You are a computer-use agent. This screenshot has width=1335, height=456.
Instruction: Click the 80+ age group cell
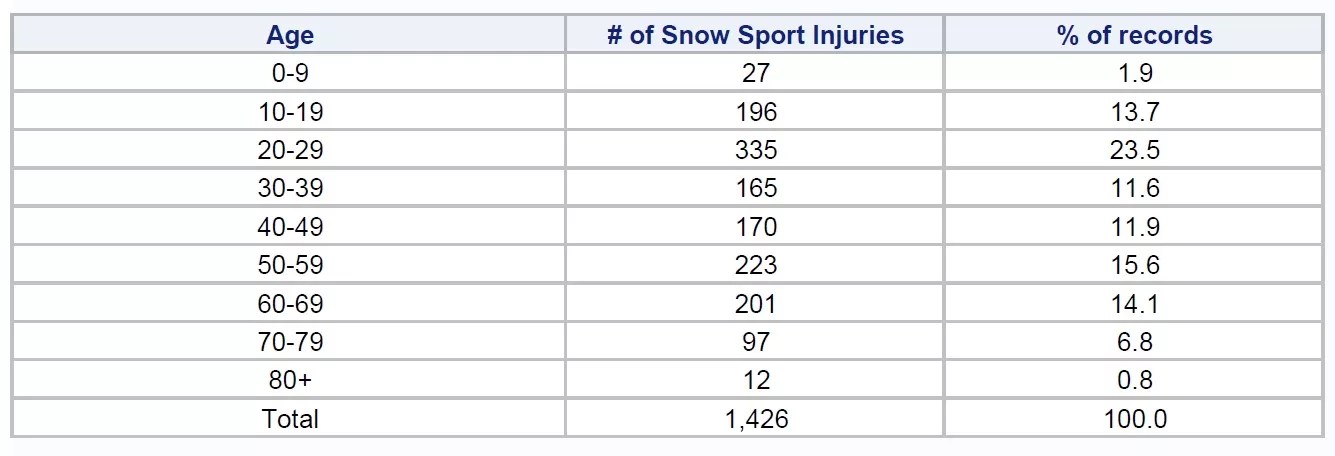(290, 380)
